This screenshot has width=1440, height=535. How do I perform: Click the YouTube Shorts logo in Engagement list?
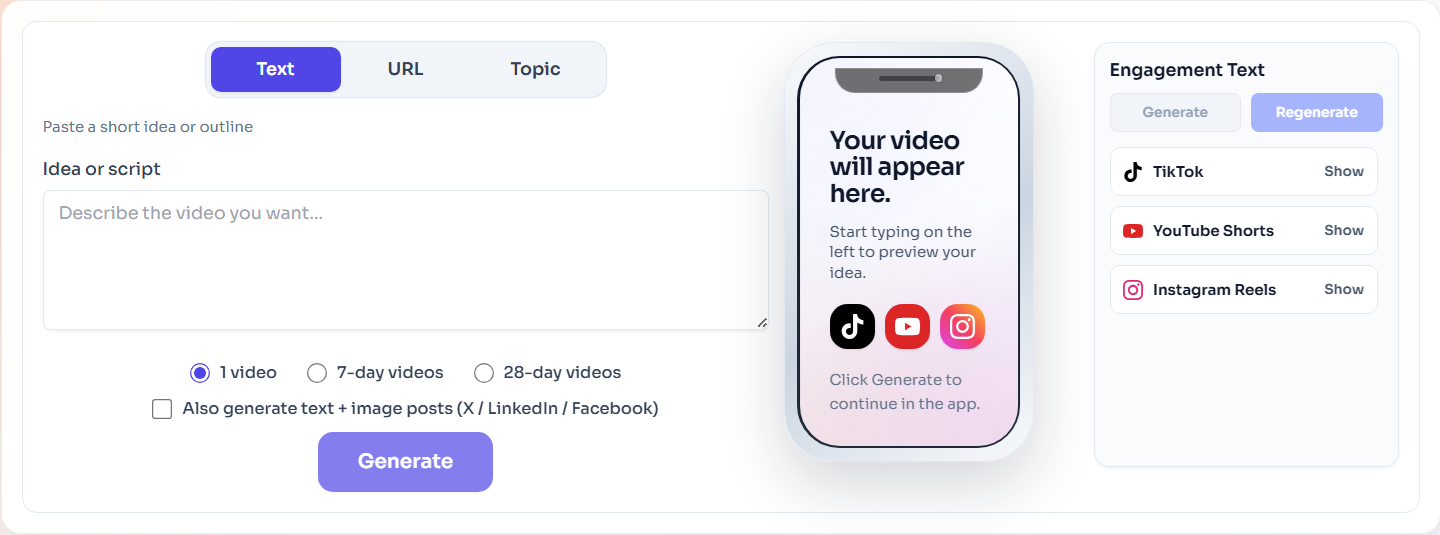pos(1133,231)
